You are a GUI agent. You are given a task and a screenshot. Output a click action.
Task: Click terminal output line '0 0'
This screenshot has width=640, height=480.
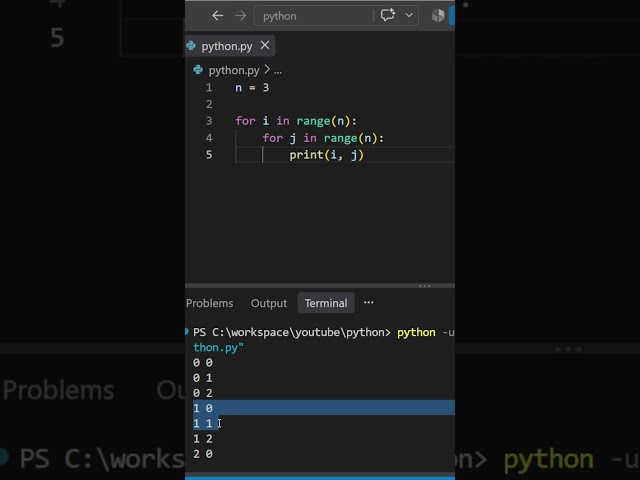click(203, 362)
